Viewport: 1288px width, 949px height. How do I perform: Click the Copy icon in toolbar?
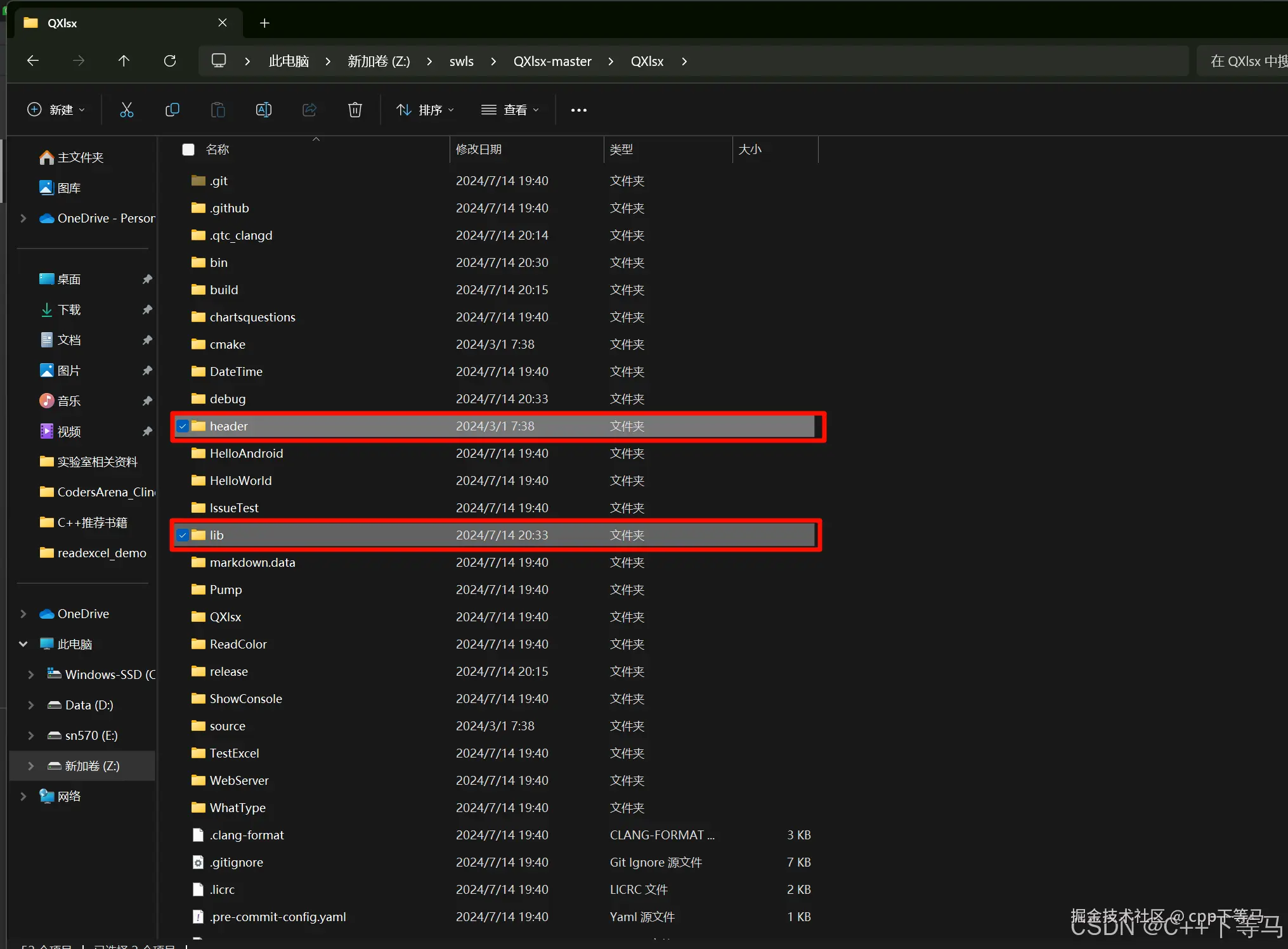(172, 110)
